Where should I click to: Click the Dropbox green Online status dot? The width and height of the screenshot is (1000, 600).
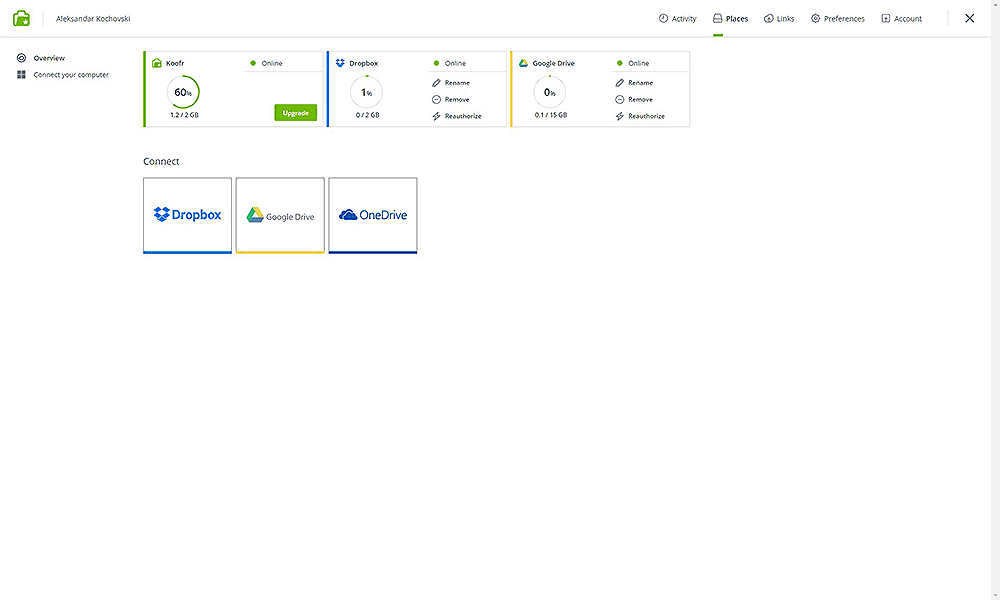coord(436,63)
